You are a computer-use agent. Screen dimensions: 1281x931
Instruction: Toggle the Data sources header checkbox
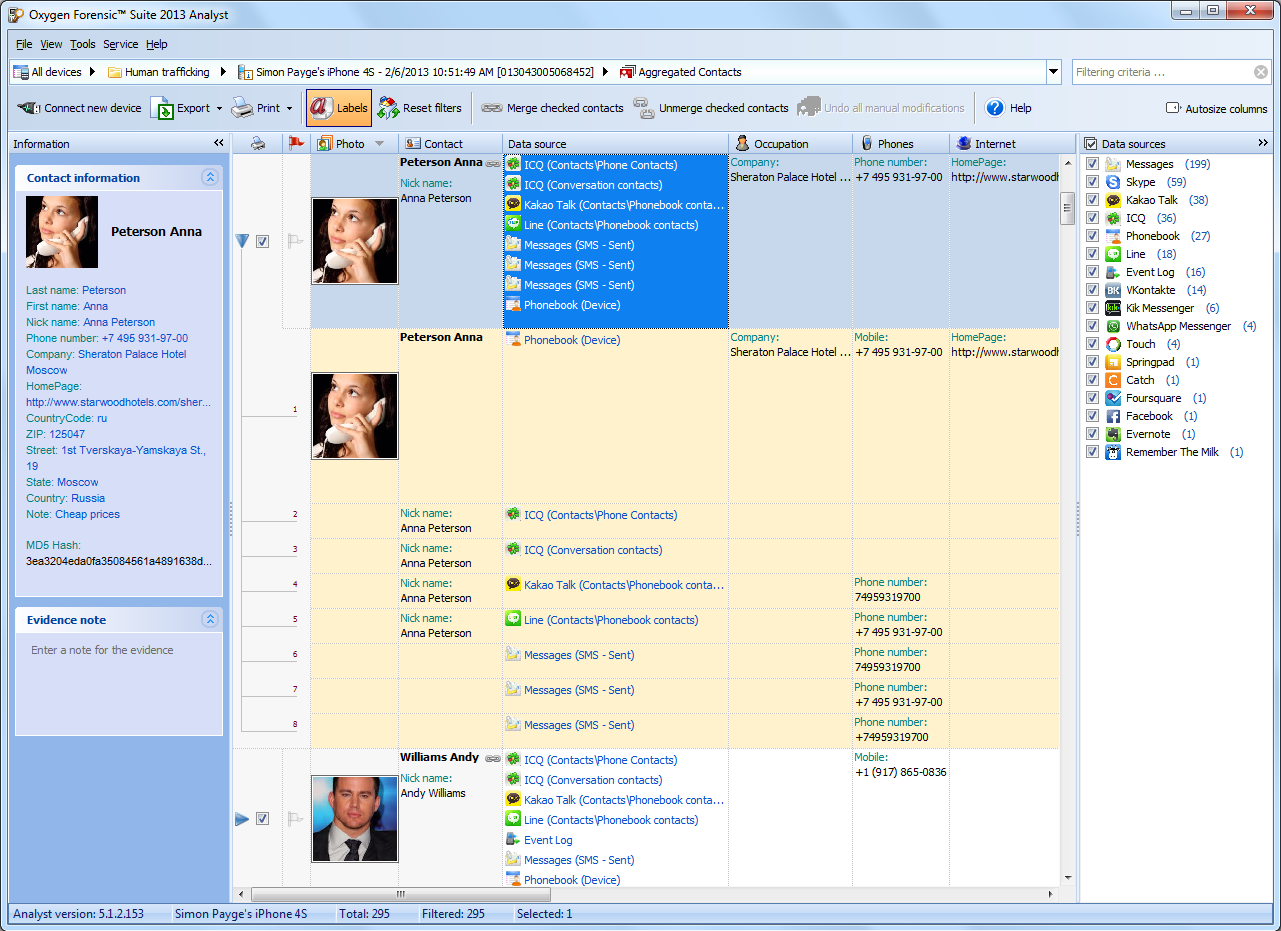tap(1091, 144)
